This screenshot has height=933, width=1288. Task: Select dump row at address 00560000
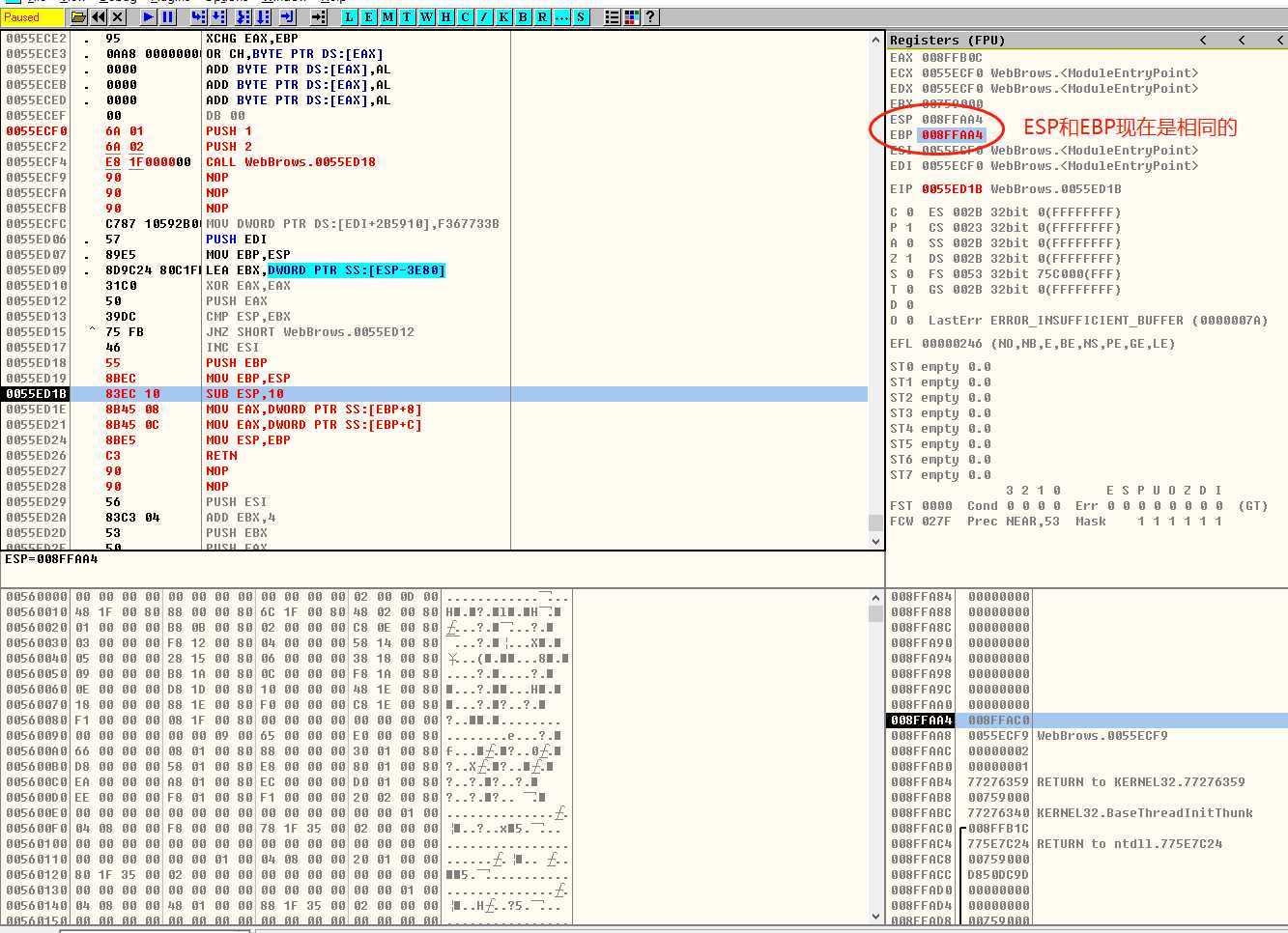(x=285, y=597)
